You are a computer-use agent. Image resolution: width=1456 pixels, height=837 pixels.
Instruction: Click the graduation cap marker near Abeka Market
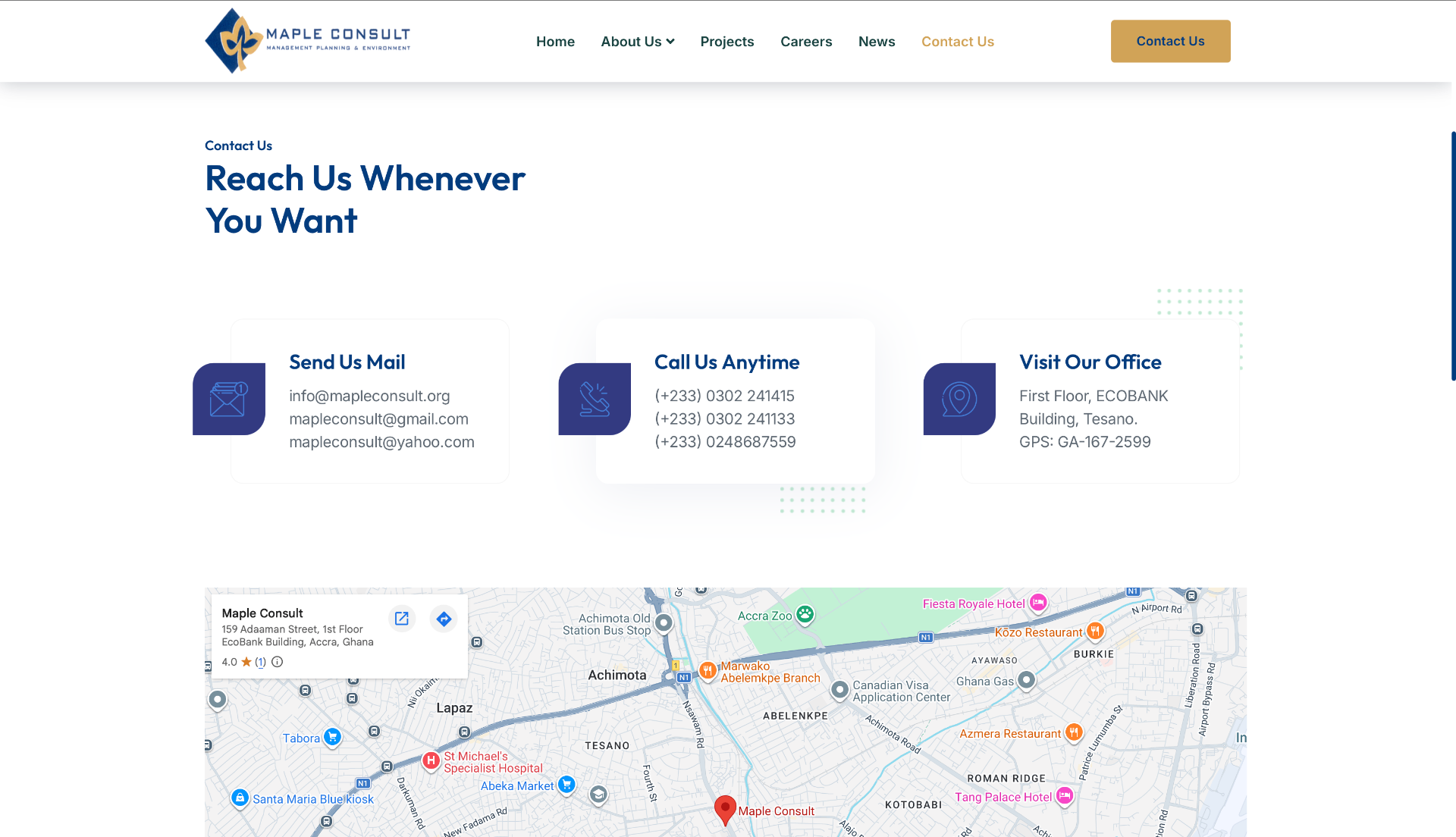click(x=598, y=795)
